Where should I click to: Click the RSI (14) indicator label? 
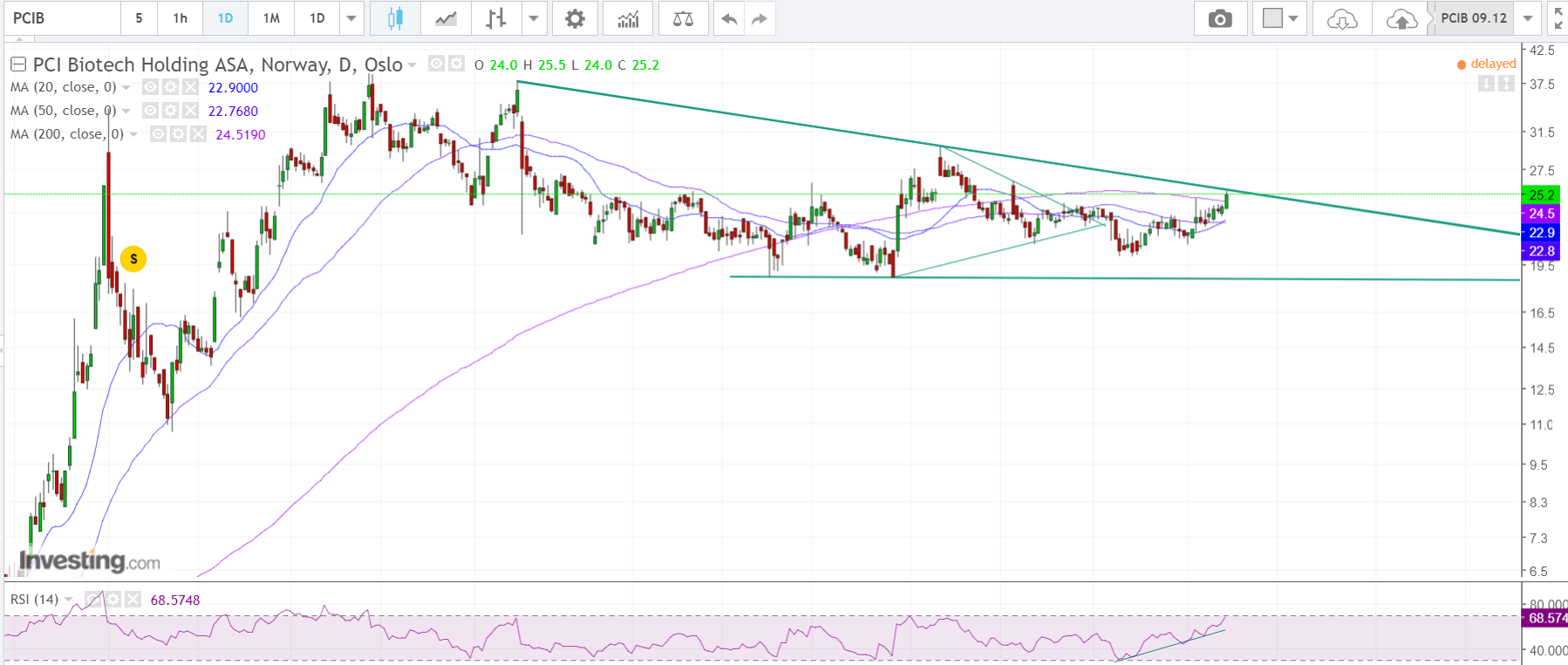pyautogui.click(x=35, y=600)
